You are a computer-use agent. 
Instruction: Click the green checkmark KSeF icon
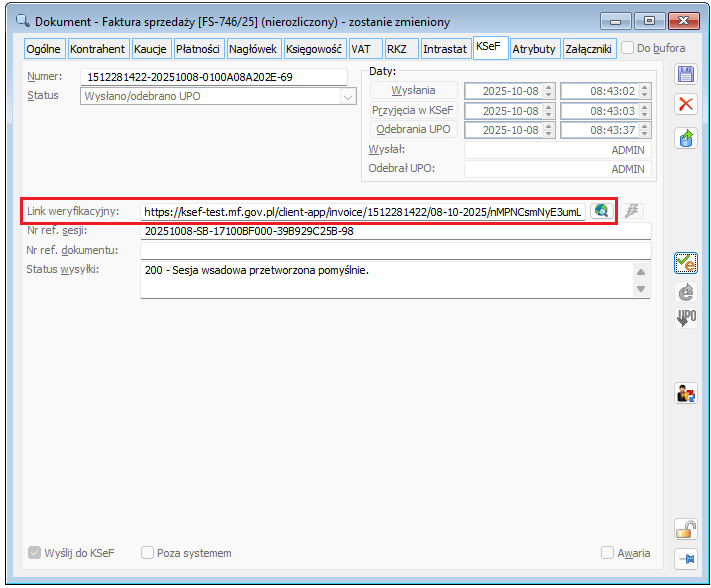[686, 263]
